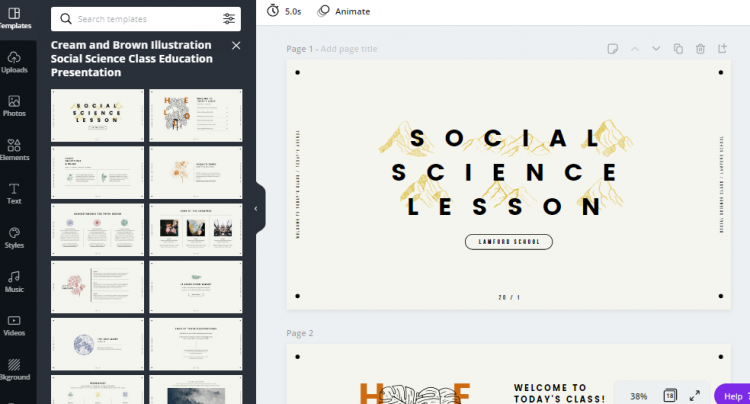Open the Photos sidebar panel
The height and width of the screenshot is (404, 750).
pyautogui.click(x=15, y=105)
